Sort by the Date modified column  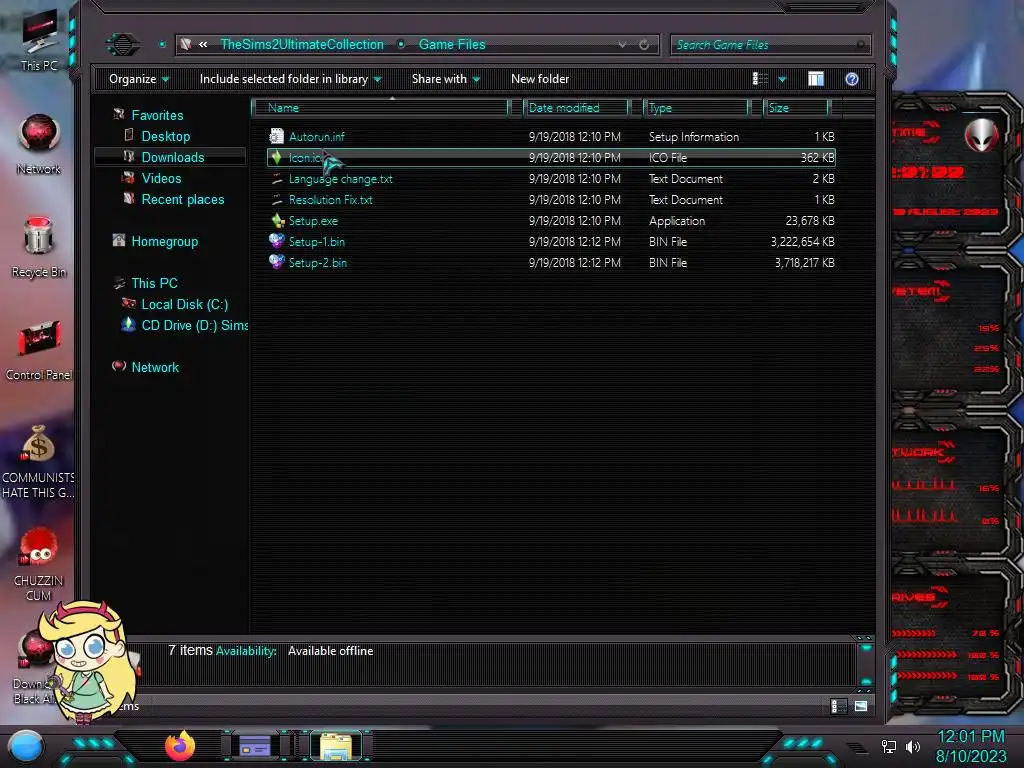coord(576,108)
